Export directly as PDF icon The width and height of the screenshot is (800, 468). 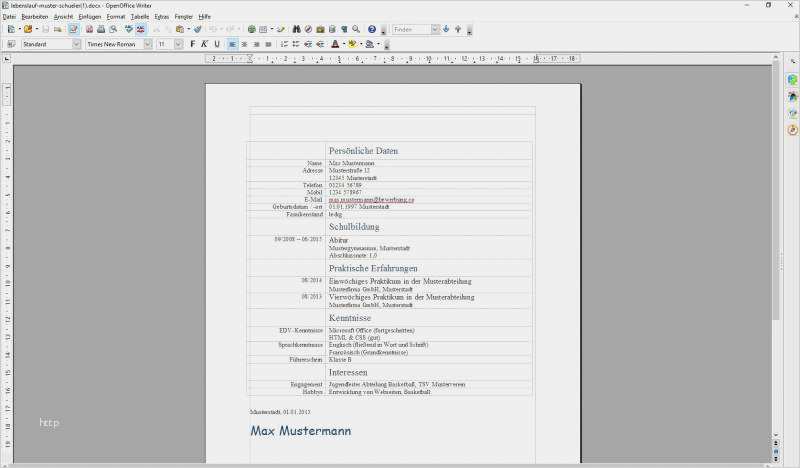pos(88,30)
